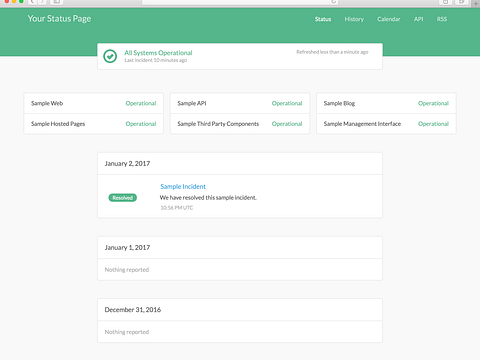The height and width of the screenshot is (360, 480).
Task: Open the RSS feed link
Action: pyautogui.click(x=442, y=19)
